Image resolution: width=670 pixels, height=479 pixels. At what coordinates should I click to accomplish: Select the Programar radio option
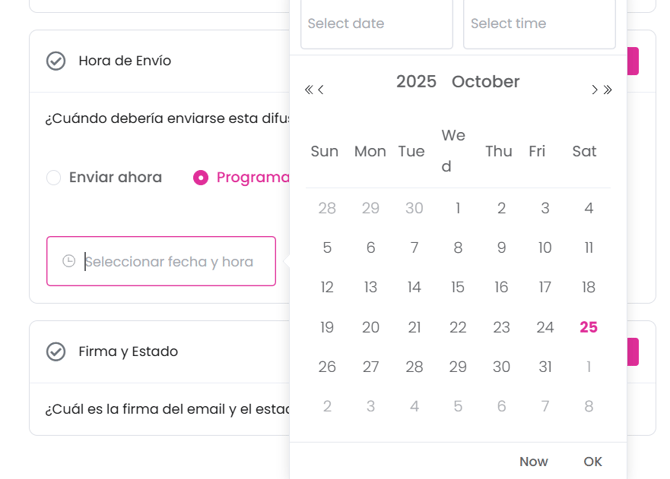click(x=201, y=178)
